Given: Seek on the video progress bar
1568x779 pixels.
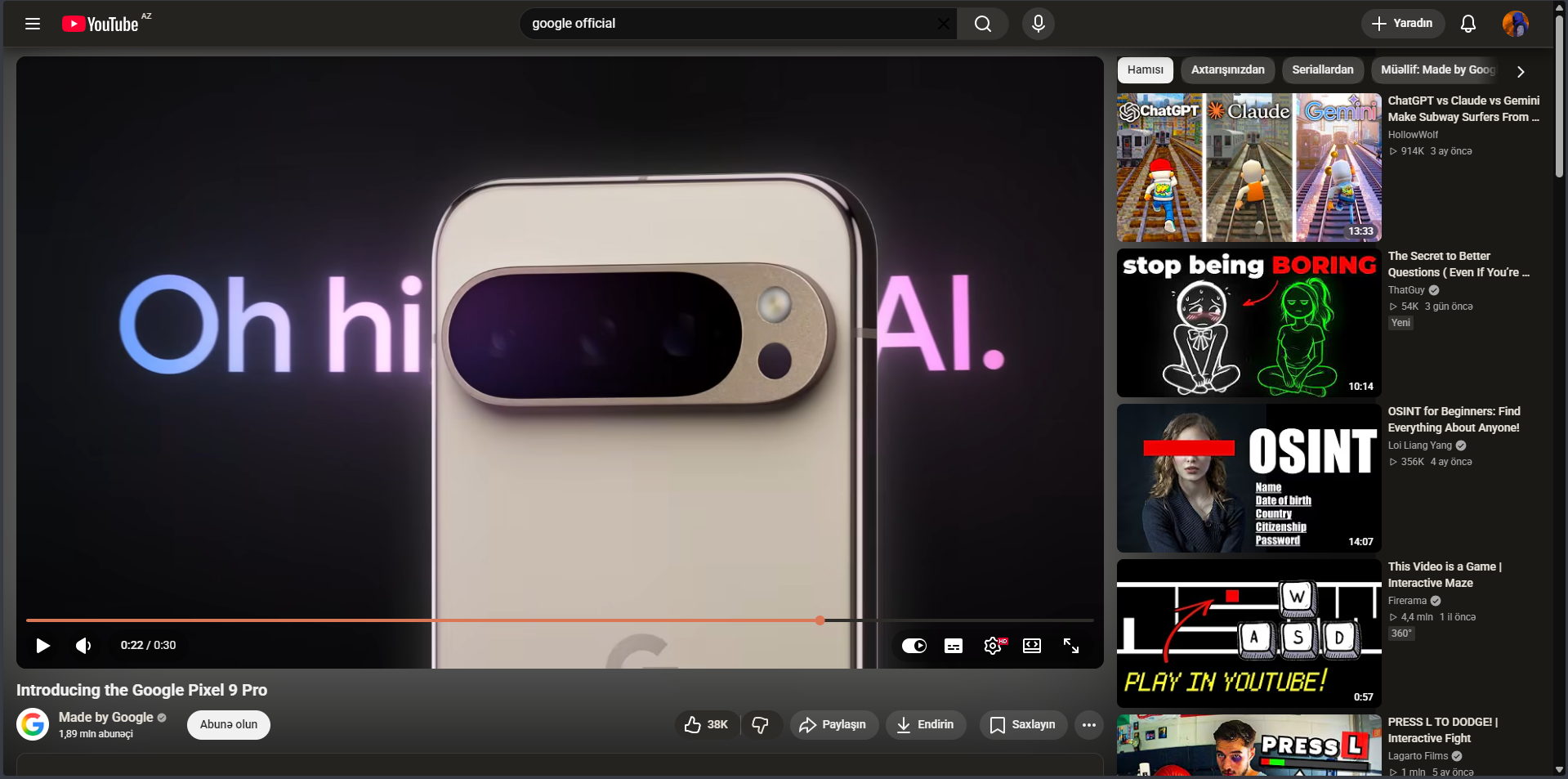Looking at the screenshot, I should [560, 620].
